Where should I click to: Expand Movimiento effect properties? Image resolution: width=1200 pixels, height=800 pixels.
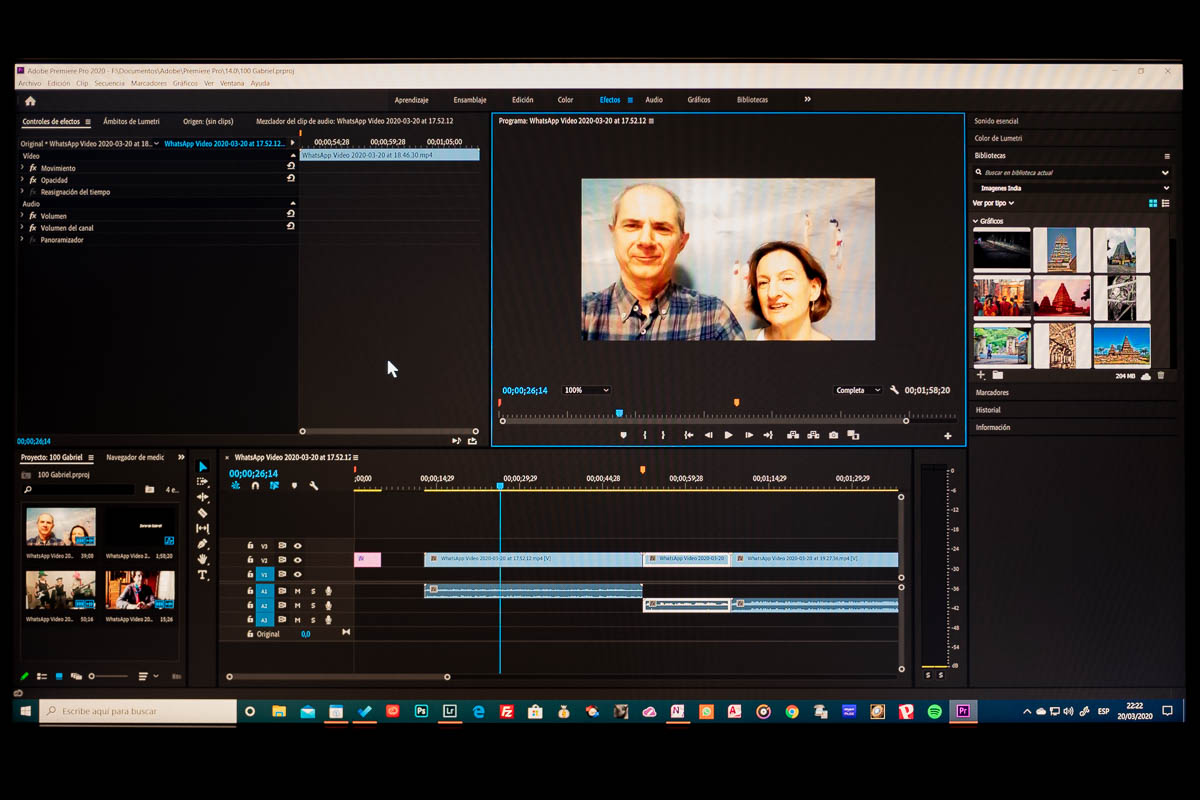22,168
